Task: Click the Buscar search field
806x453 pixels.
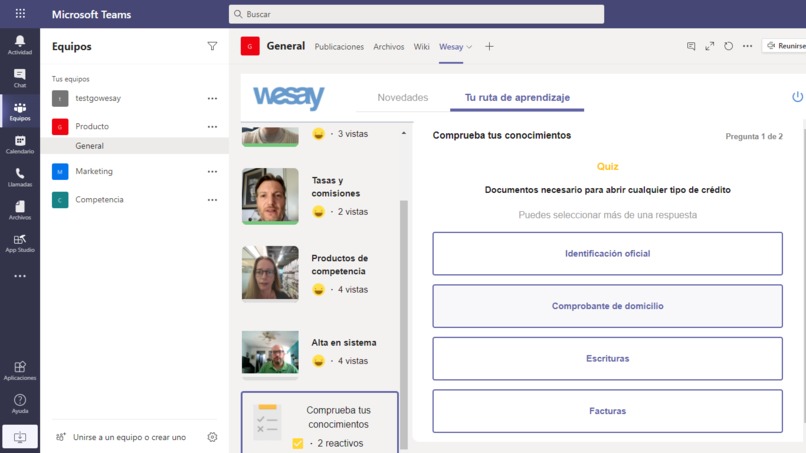Action: coord(416,14)
